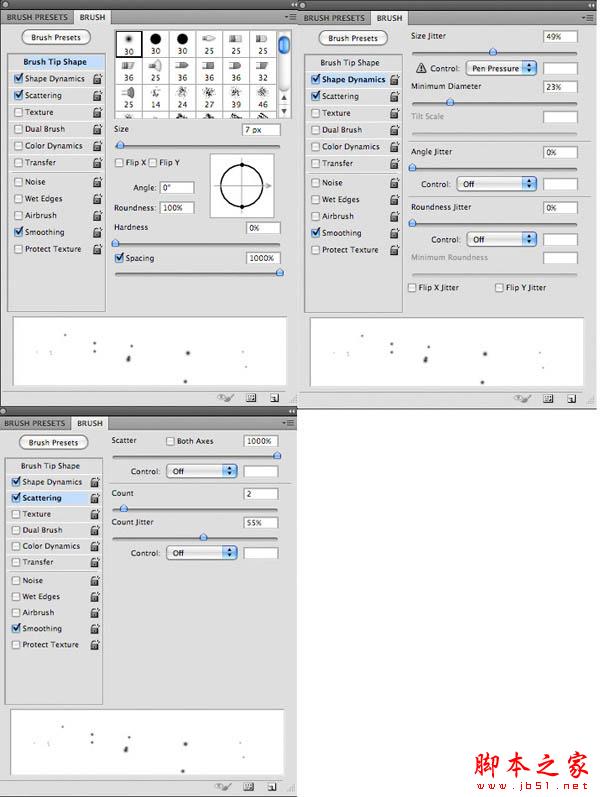Click lock icon beside Texture in top-left panel
The height and width of the screenshot is (797, 600).
pos(98,112)
